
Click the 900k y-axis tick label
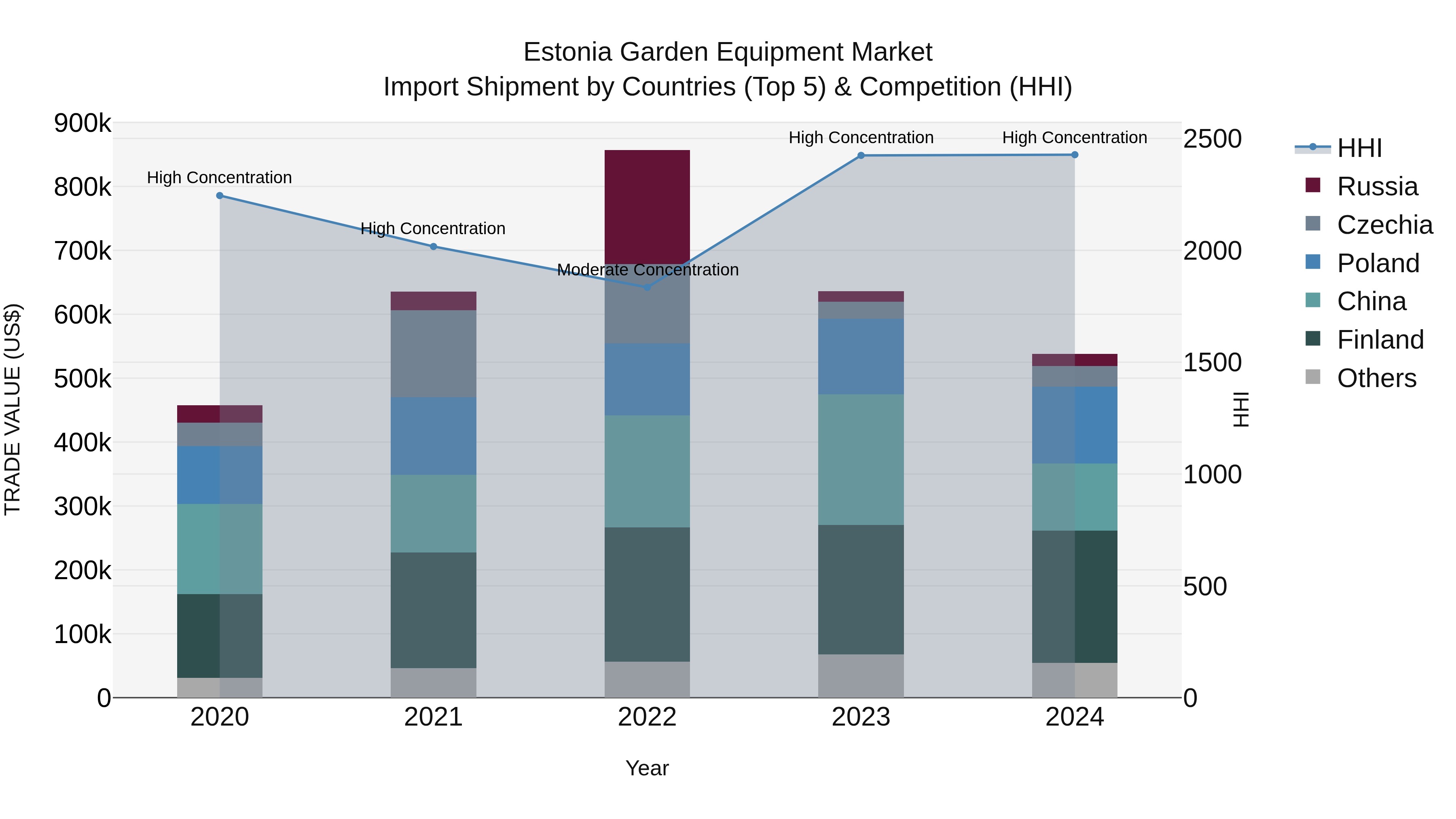click(83, 123)
